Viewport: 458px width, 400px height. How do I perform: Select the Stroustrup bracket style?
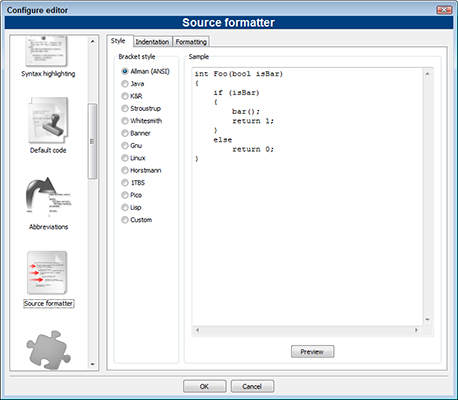(141, 108)
